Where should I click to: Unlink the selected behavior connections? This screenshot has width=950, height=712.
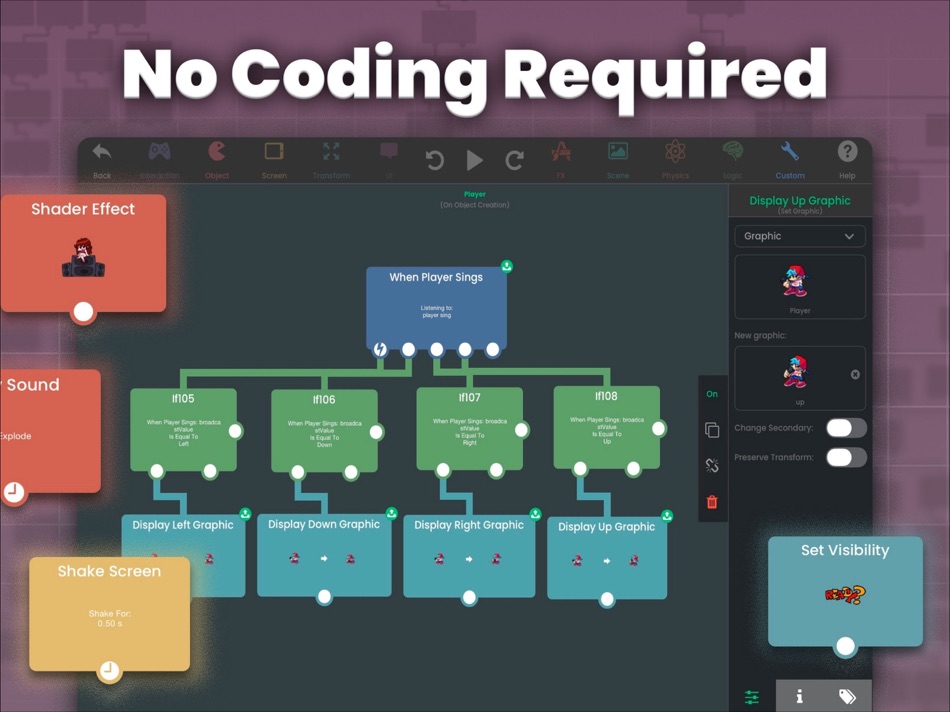click(712, 465)
